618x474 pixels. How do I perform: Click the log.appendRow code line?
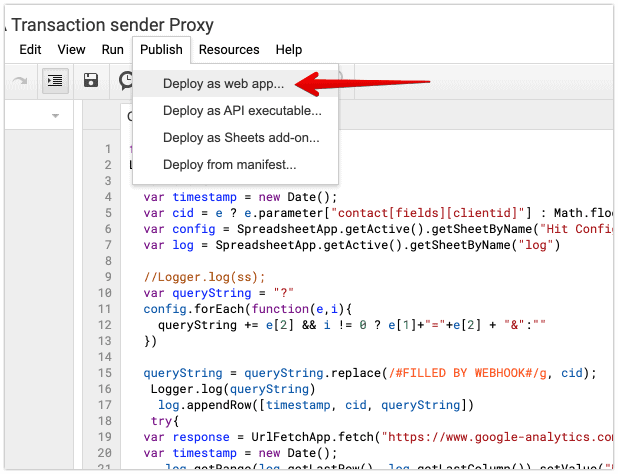[315, 405]
